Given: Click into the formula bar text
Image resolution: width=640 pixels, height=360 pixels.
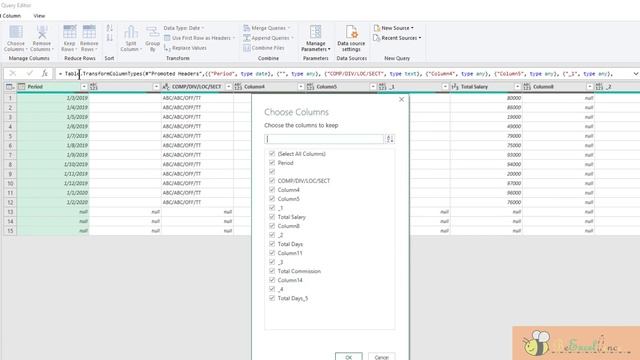Looking at the screenshot, I should (x=343, y=73).
